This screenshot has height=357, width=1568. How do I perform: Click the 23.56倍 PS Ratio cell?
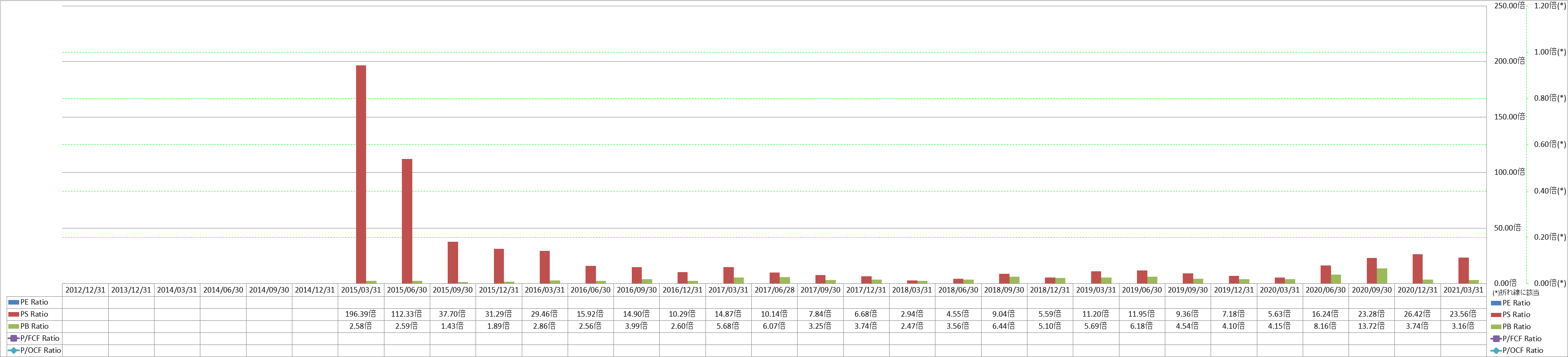click(1463, 315)
